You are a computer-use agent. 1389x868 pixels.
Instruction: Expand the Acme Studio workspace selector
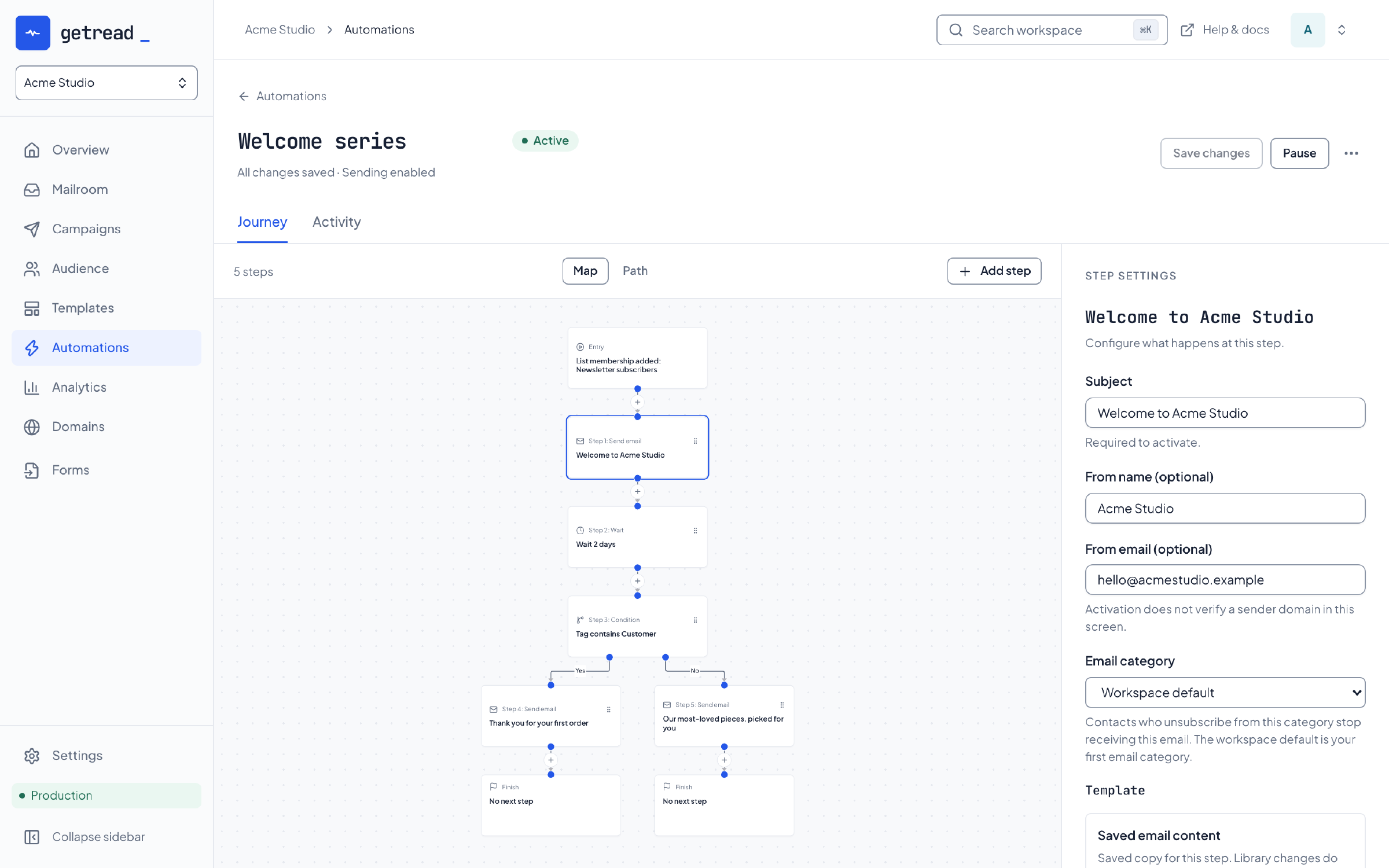click(106, 83)
